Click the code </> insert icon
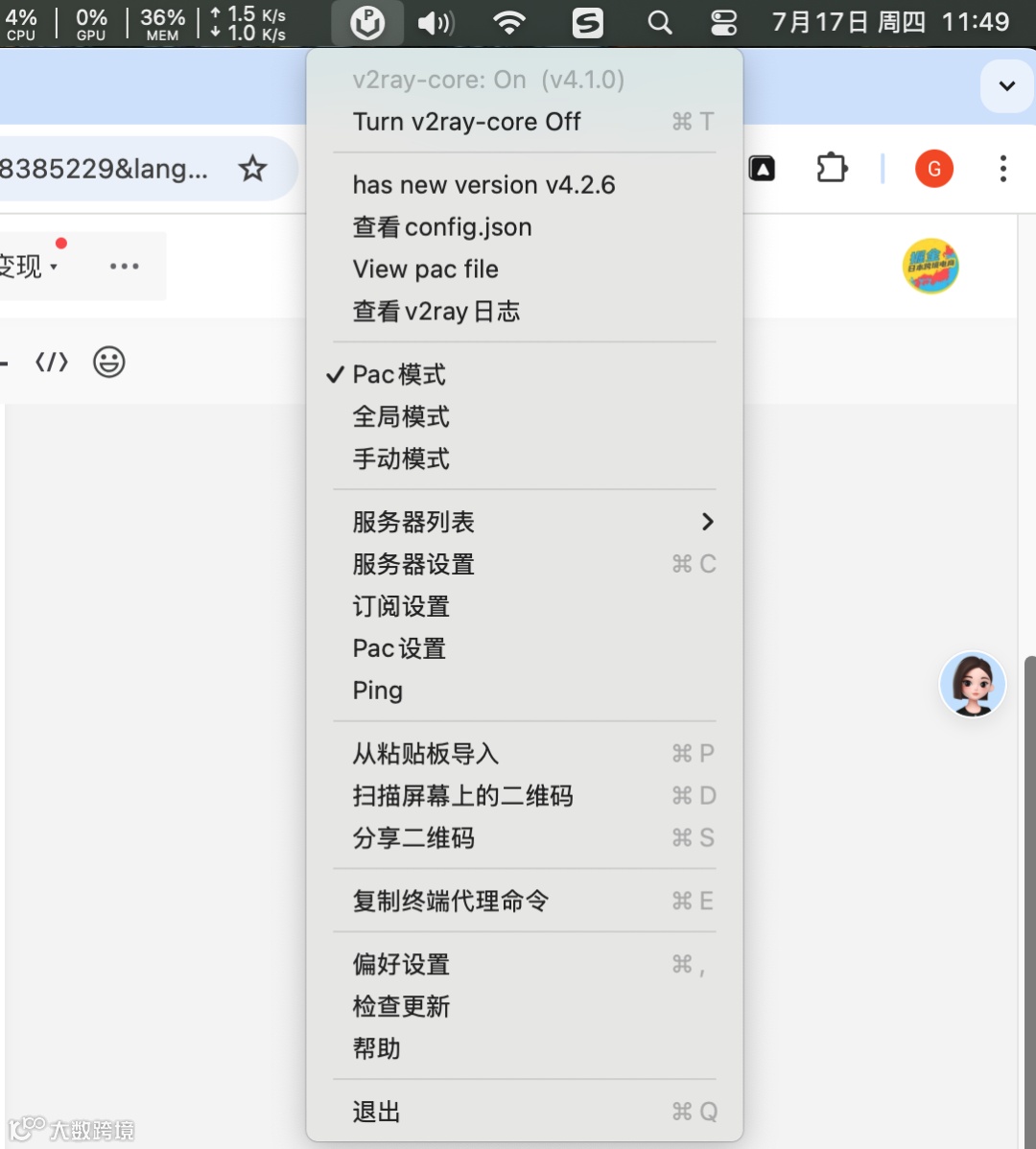 50,362
